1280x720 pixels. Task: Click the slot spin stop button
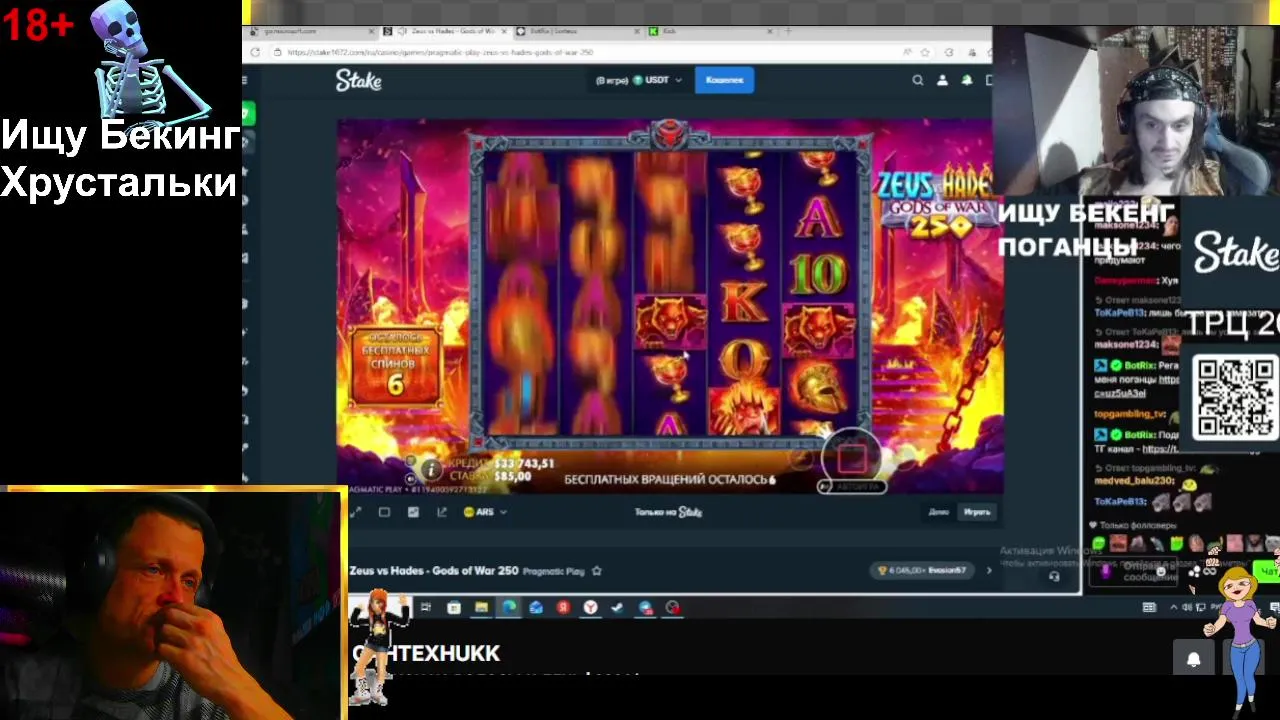[851, 459]
